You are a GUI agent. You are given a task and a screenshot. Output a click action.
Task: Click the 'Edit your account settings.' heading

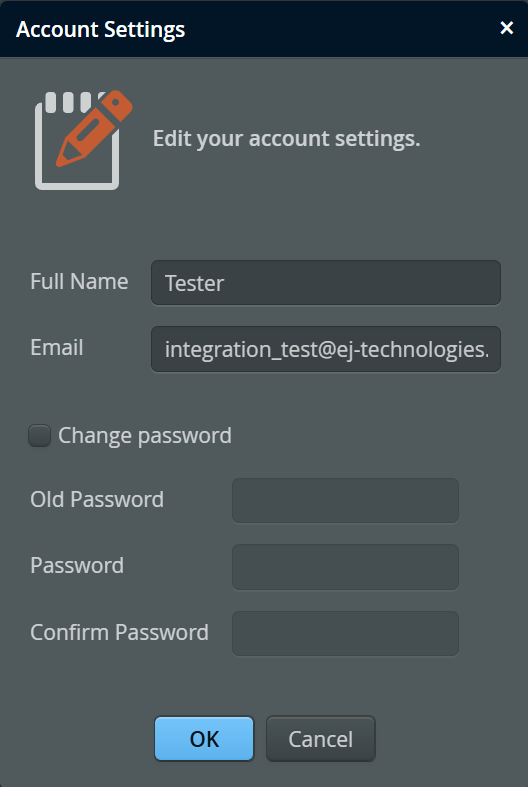286,139
